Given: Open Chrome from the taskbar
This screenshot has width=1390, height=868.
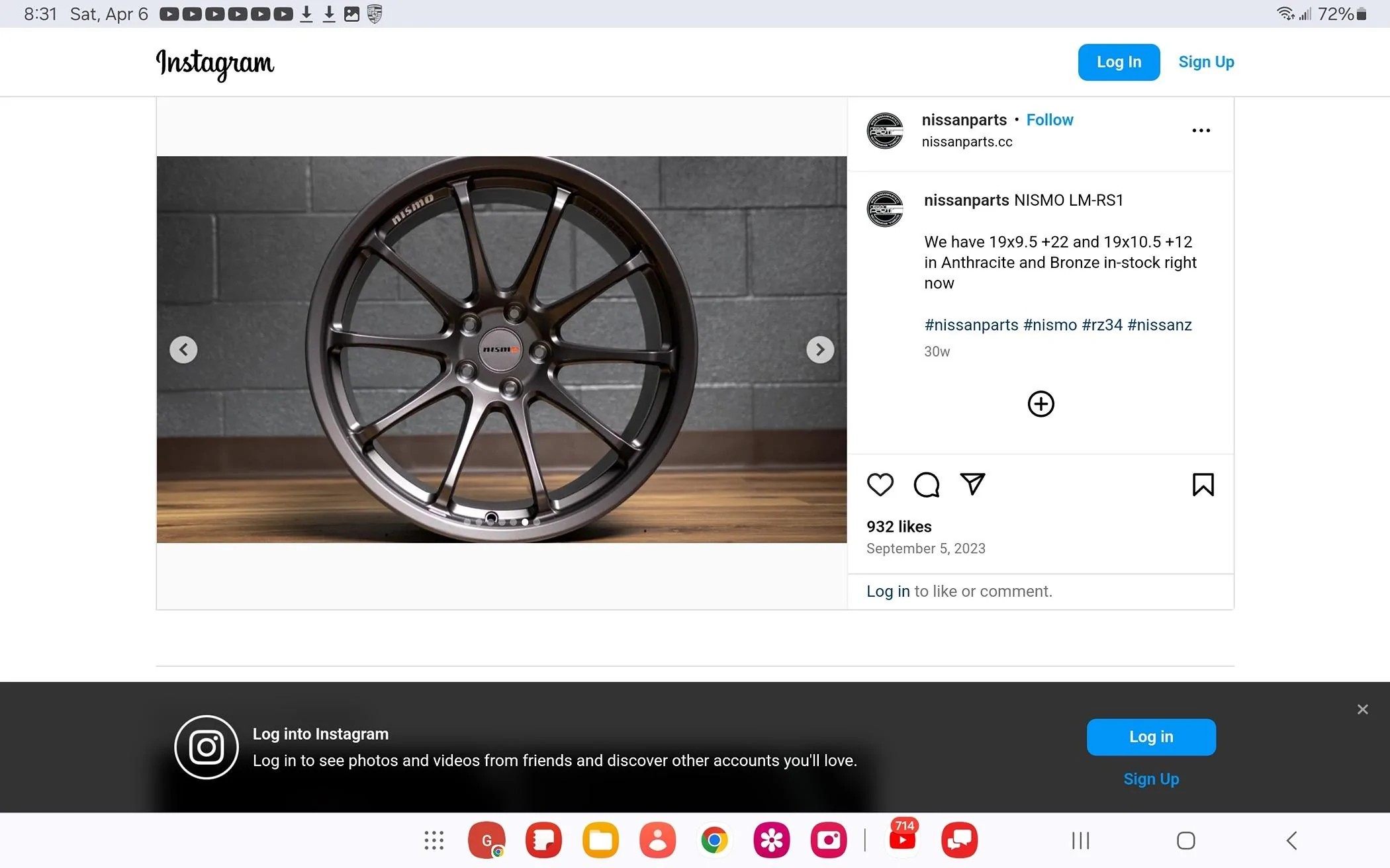Looking at the screenshot, I should pyautogui.click(x=714, y=840).
